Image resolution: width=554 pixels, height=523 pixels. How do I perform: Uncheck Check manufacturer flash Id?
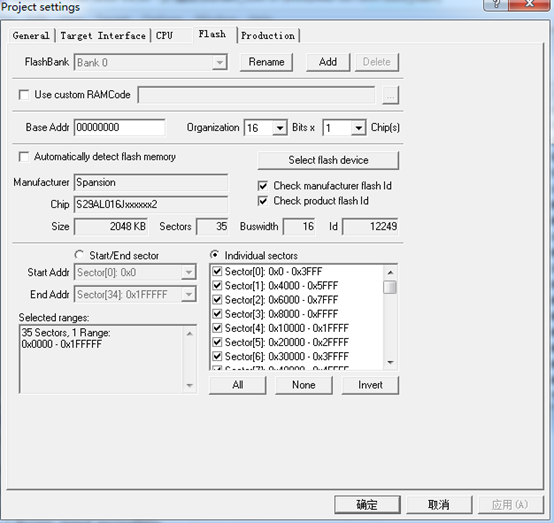click(263, 186)
